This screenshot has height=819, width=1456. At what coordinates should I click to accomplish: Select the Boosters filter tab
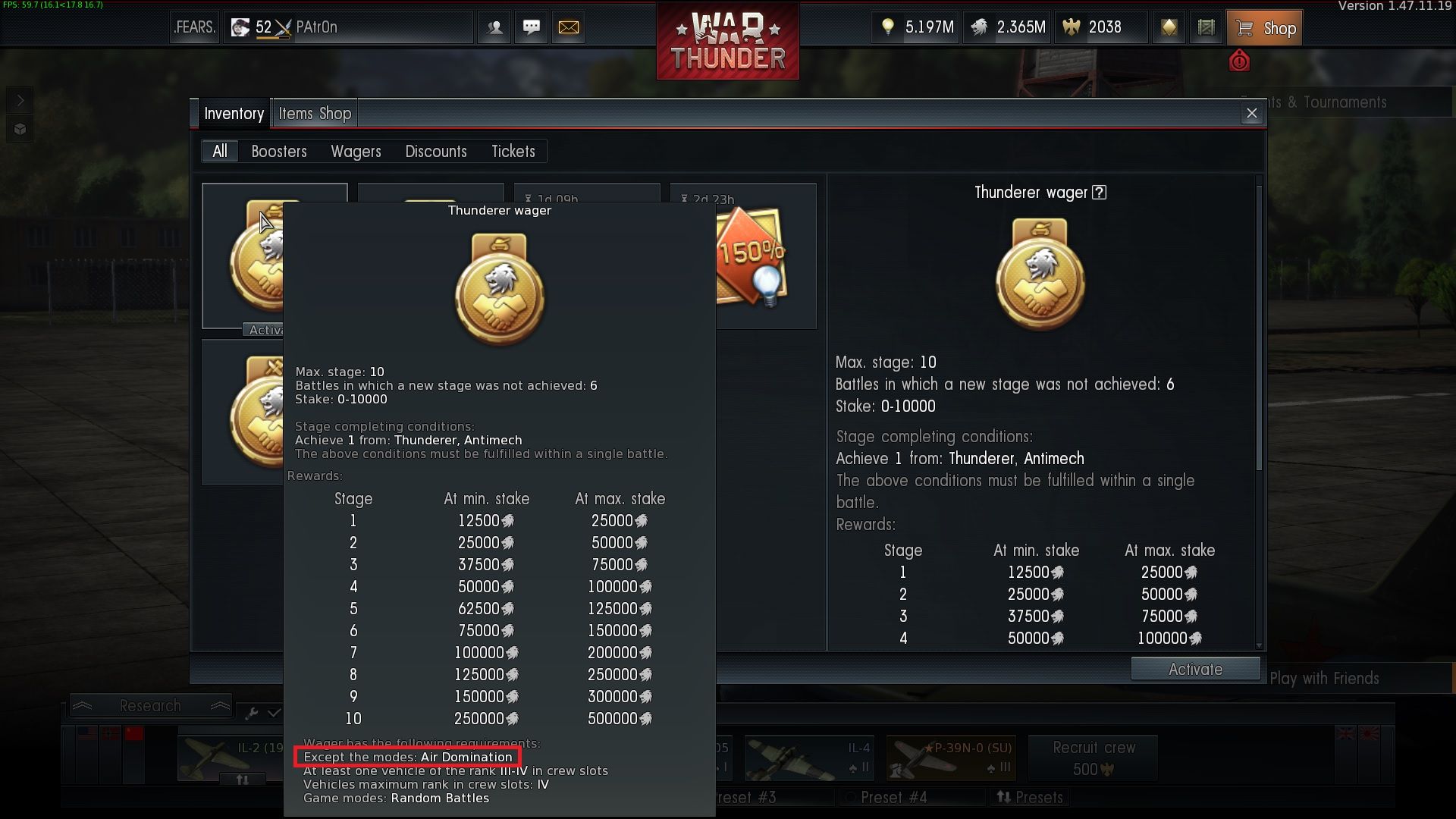279,151
